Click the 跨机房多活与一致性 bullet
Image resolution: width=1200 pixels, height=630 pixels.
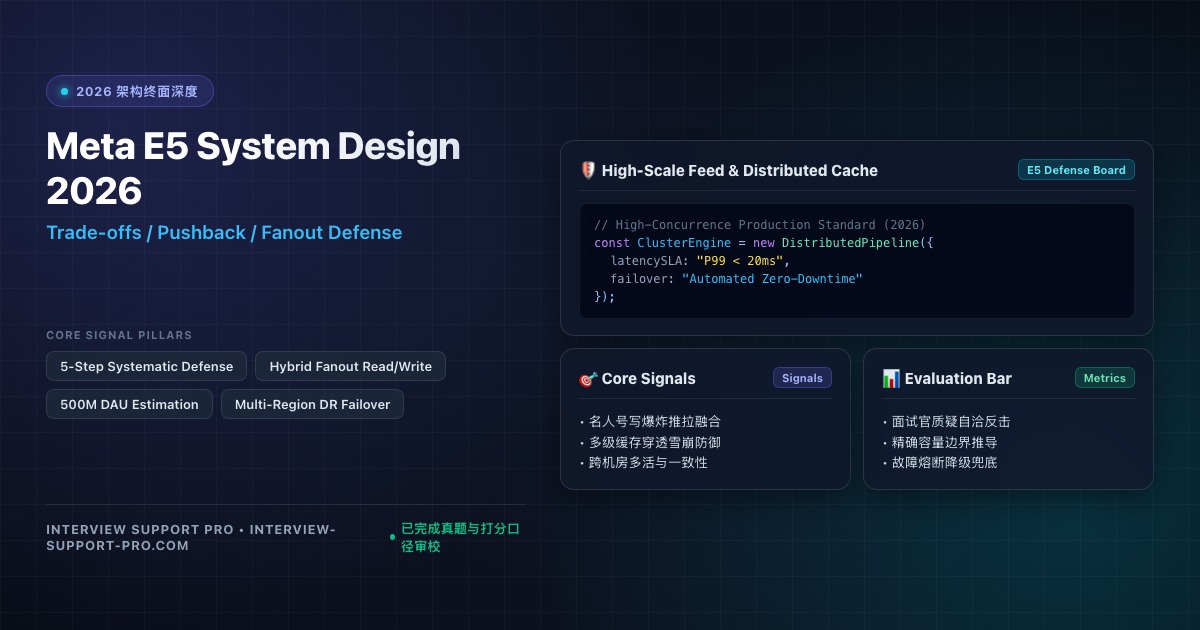[642, 462]
